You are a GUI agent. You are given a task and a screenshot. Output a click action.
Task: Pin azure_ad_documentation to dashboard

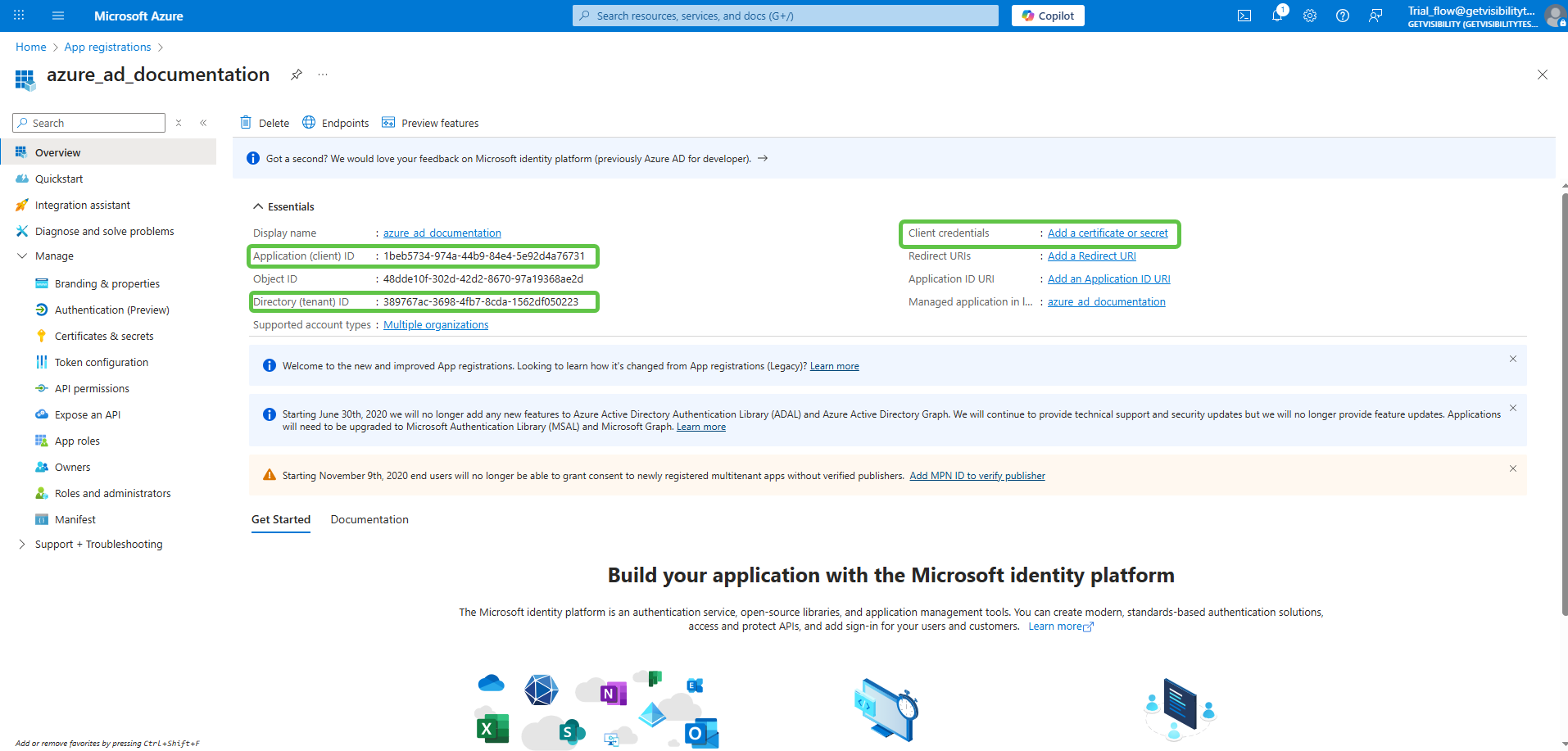point(297,75)
